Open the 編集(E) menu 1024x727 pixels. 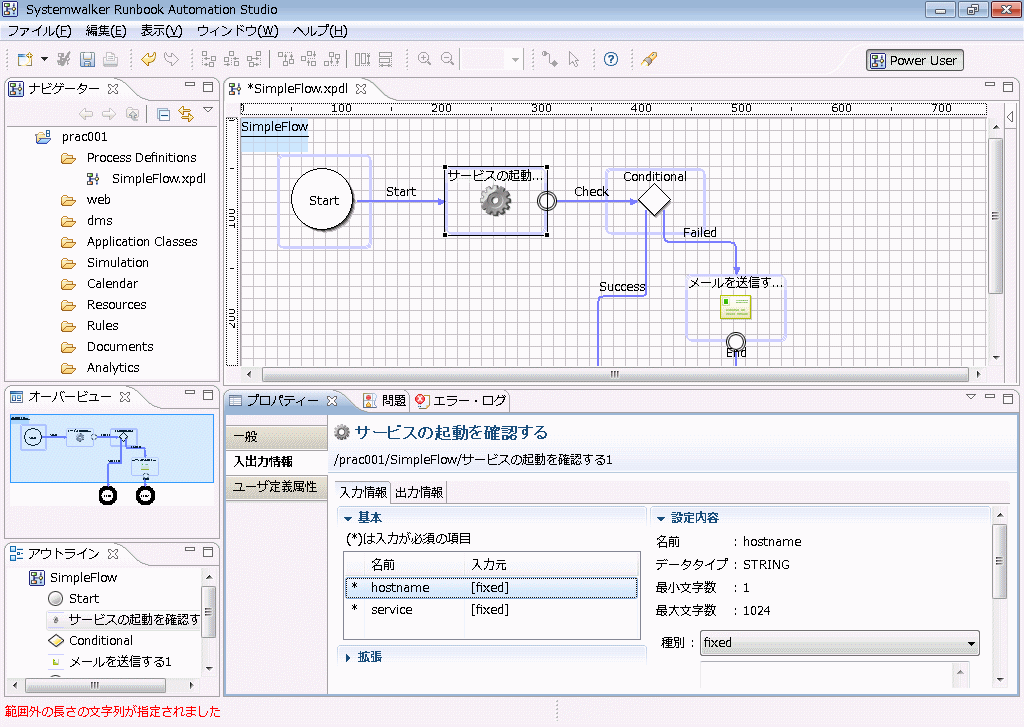pos(106,31)
